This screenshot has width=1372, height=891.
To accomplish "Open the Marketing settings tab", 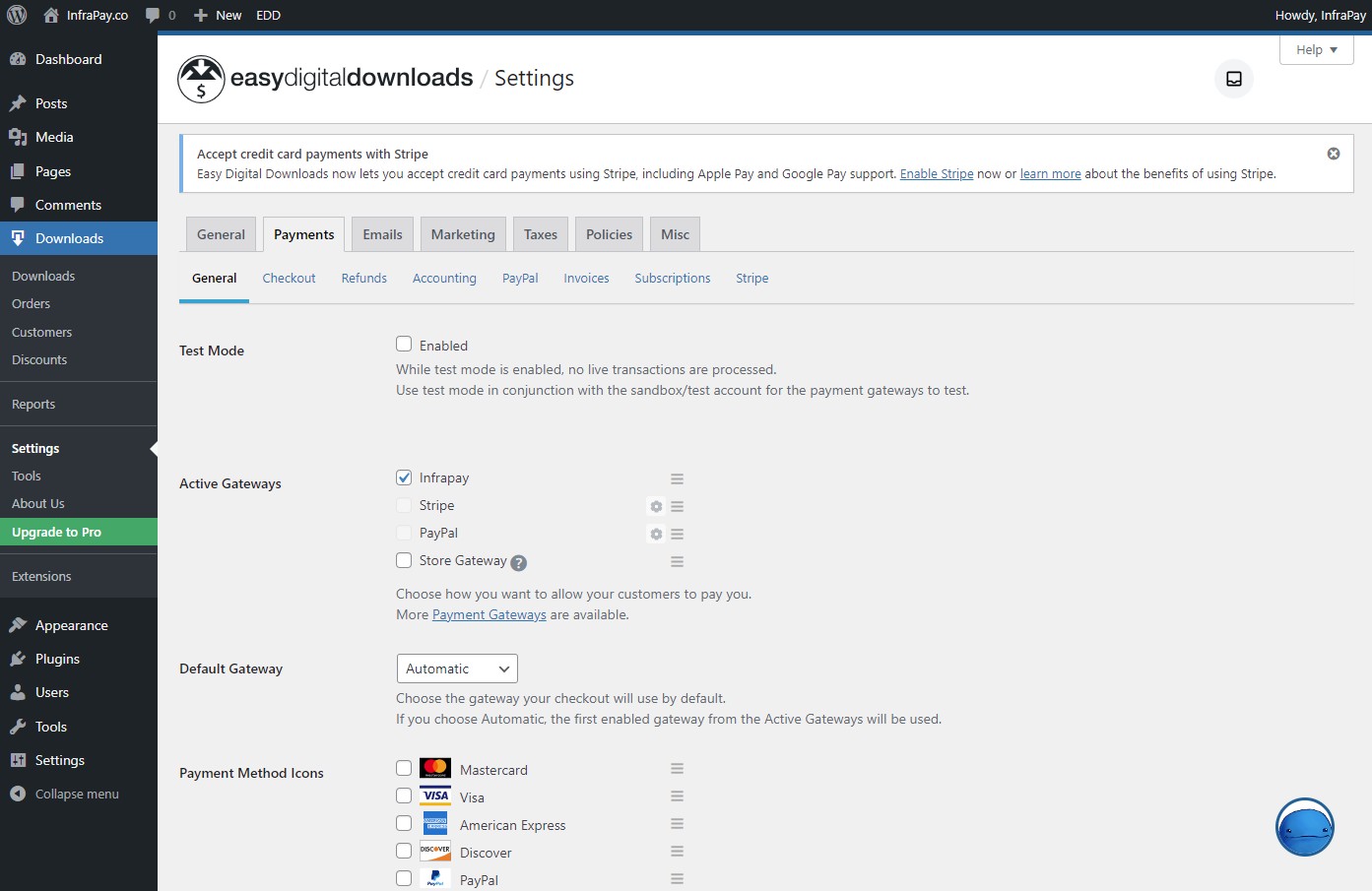I will pos(463,234).
